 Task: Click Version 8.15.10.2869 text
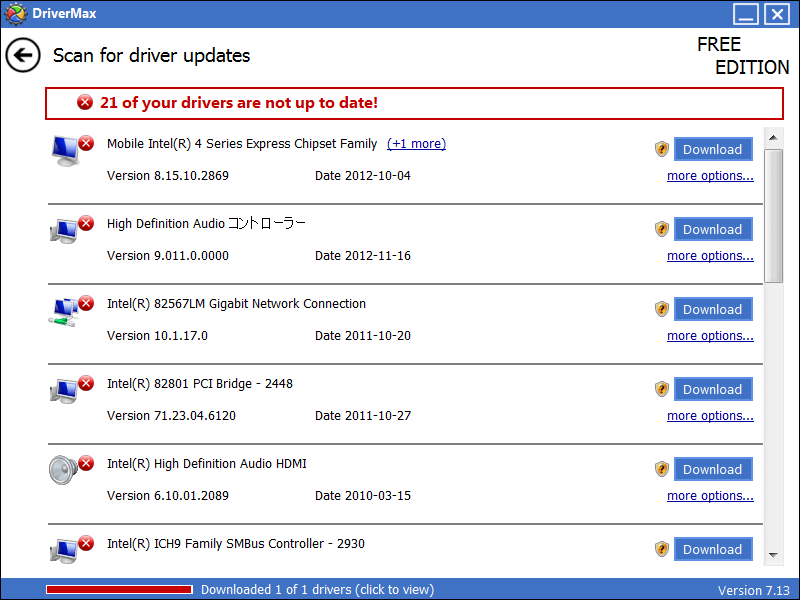(168, 176)
